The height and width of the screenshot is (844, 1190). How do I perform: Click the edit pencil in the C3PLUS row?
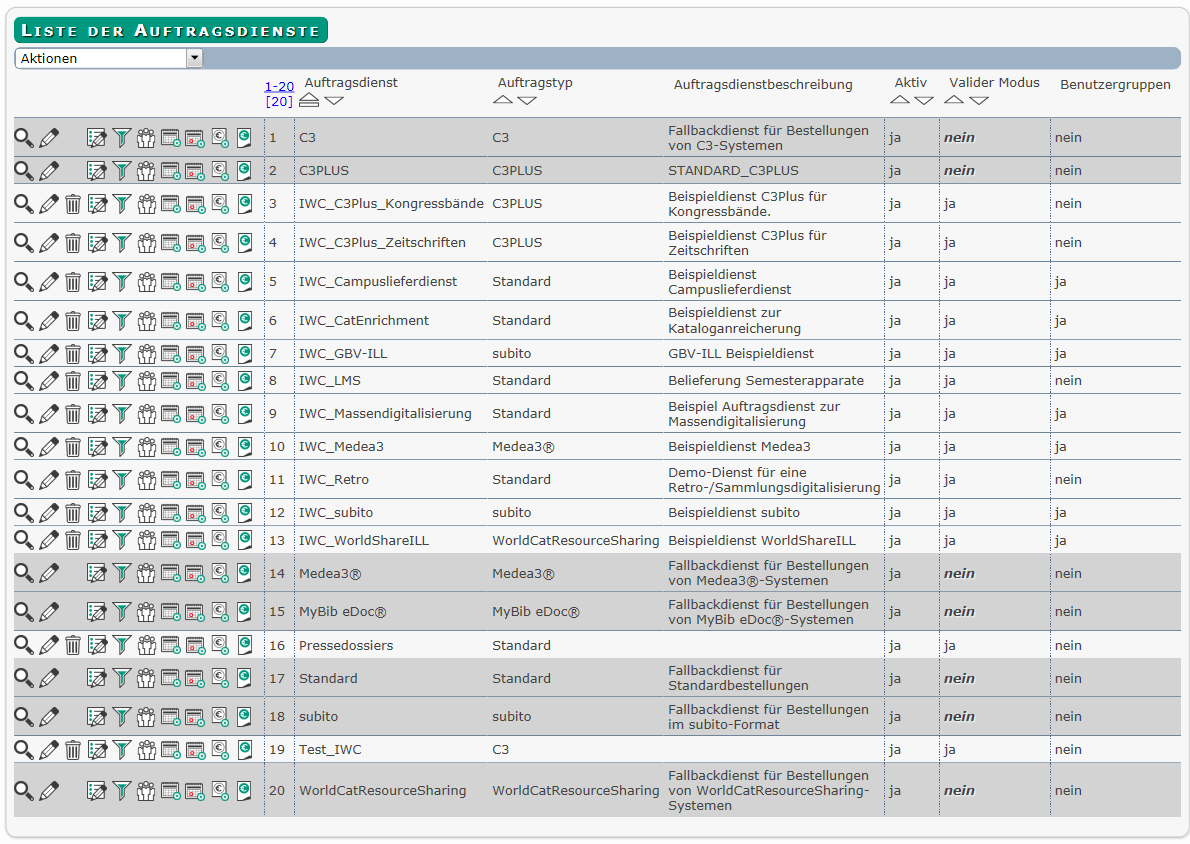click(x=49, y=171)
